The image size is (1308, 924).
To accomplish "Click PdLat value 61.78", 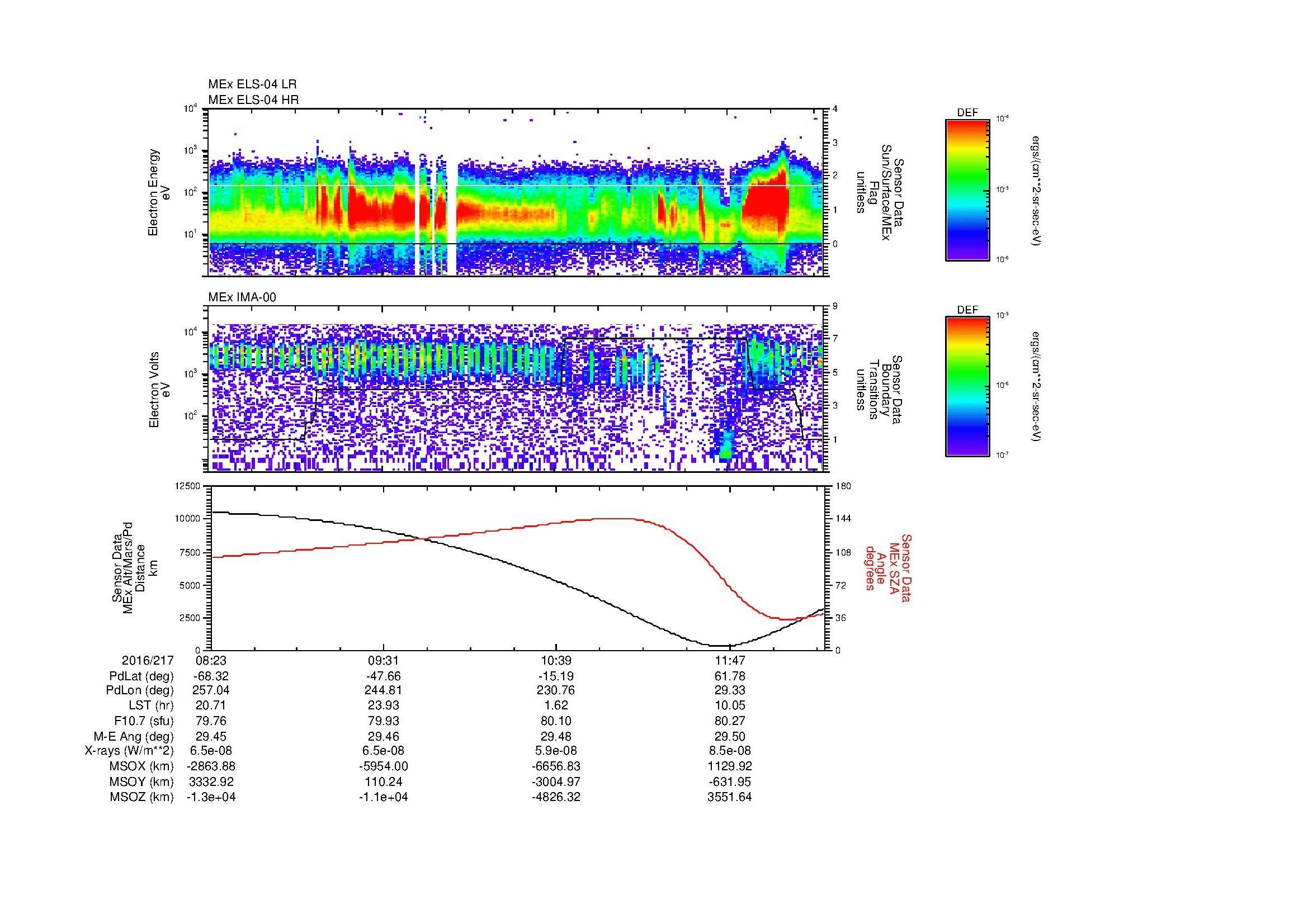I will click(729, 676).
